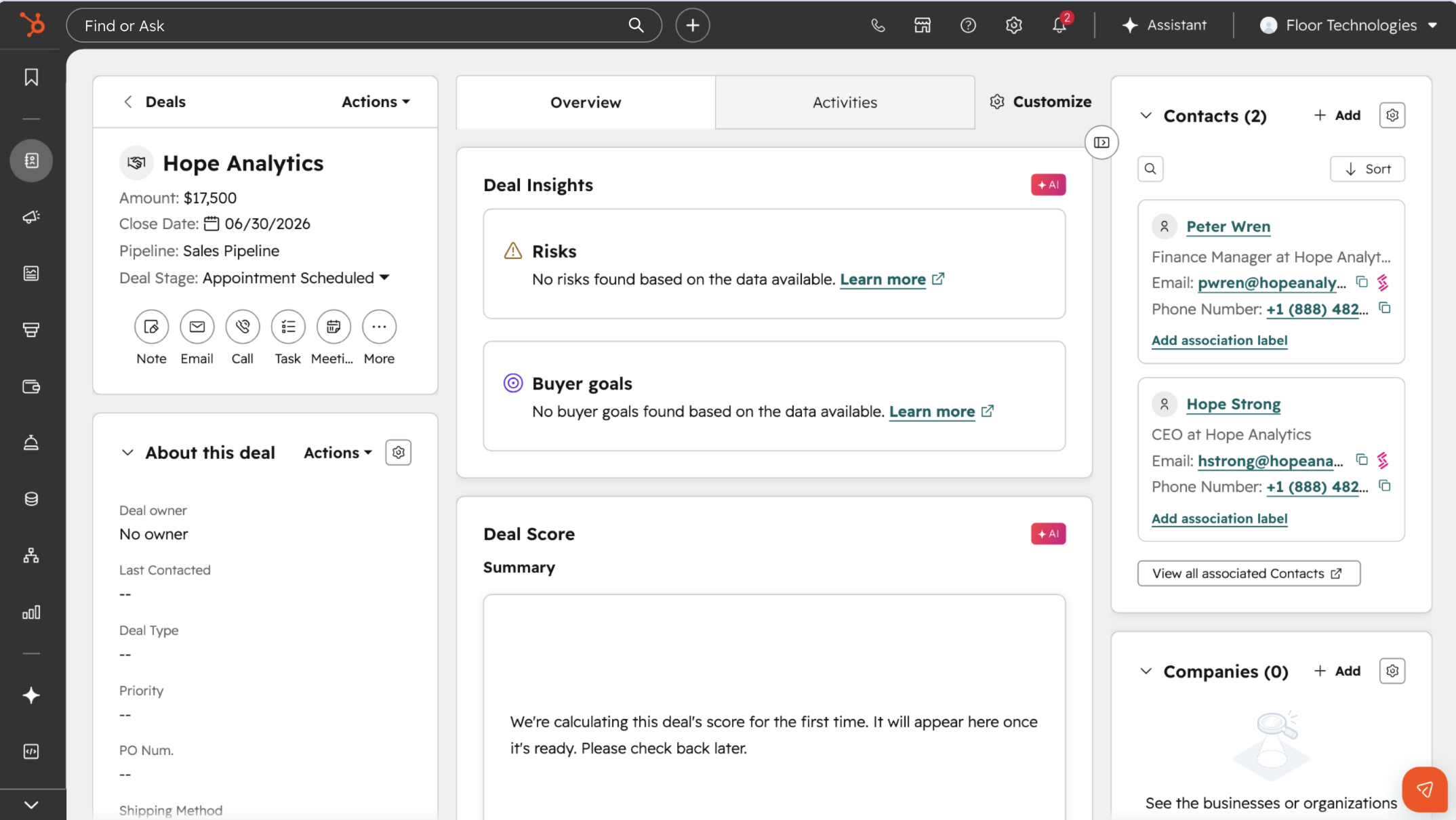
Task: Switch to the Overview tab
Action: 586,102
